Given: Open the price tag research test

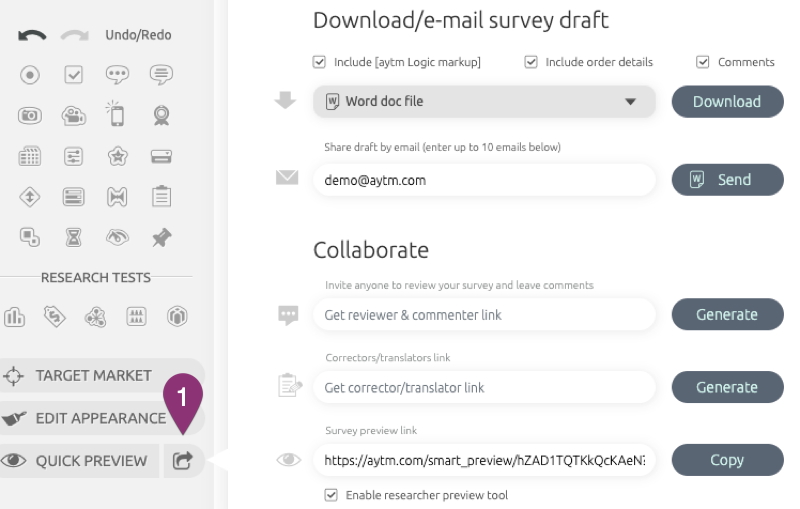Looking at the screenshot, I should 55,317.
